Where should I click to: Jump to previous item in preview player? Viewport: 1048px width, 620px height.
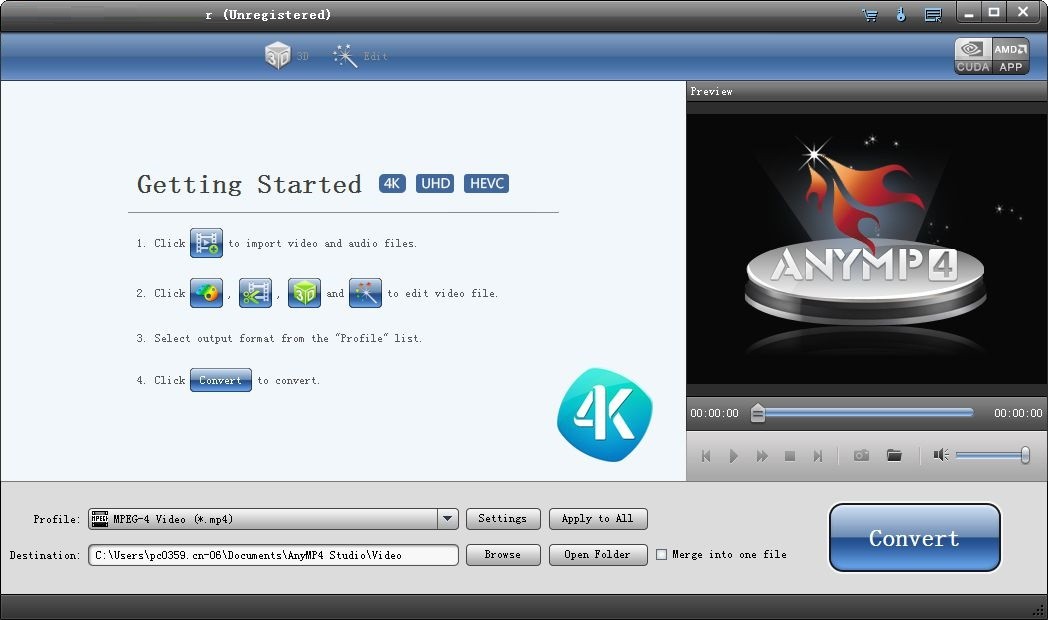[x=706, y=456]
